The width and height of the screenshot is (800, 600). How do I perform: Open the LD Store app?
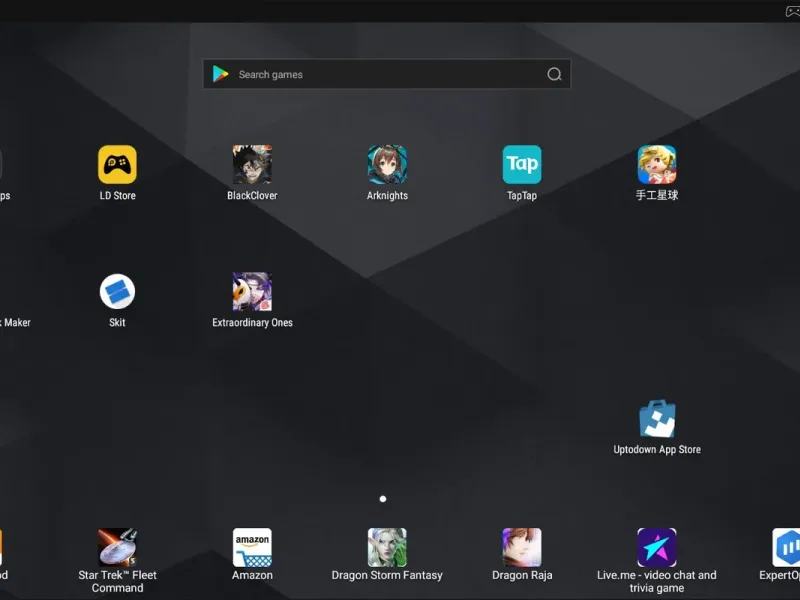coord(117,164)
